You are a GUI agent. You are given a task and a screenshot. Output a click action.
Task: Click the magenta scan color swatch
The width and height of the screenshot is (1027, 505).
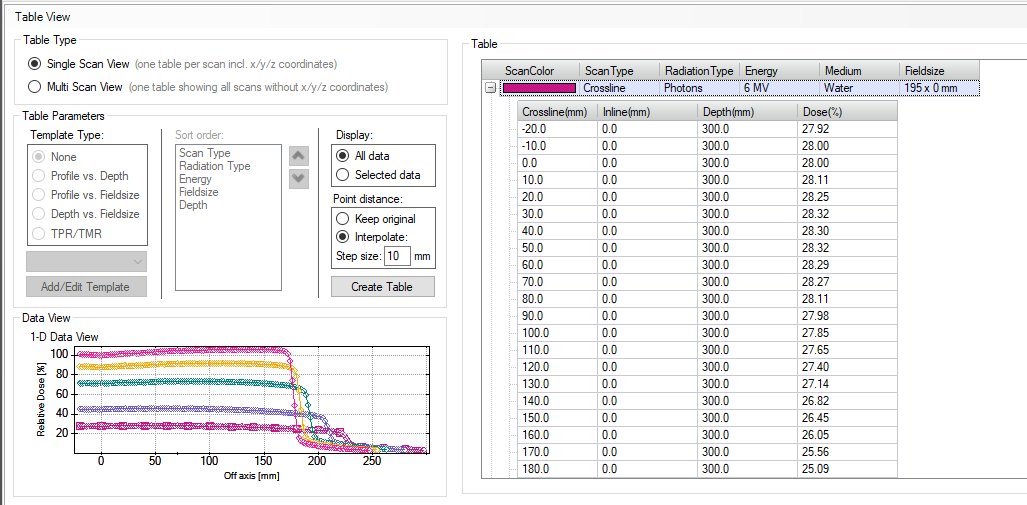(x=539, y=88)
